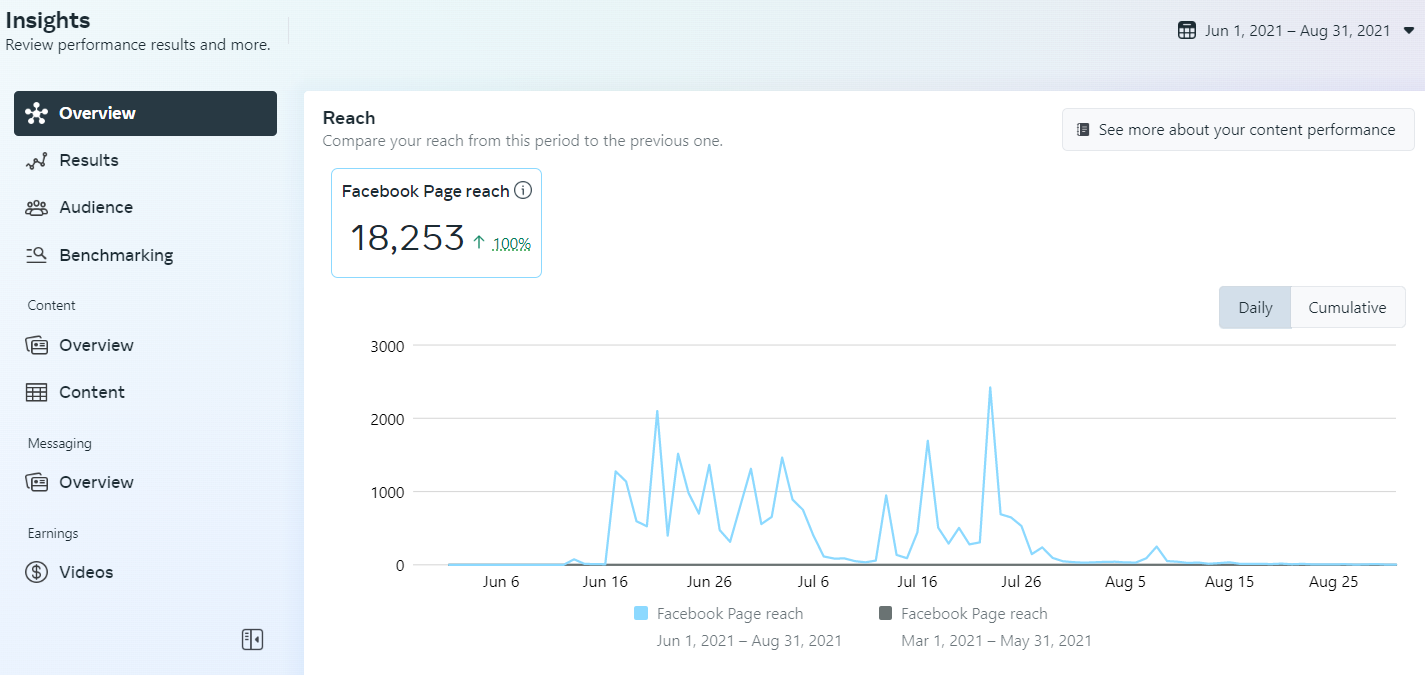Click the Benchmarking search-list icon
Viewport: 1425px width, 675px height.
37,255
